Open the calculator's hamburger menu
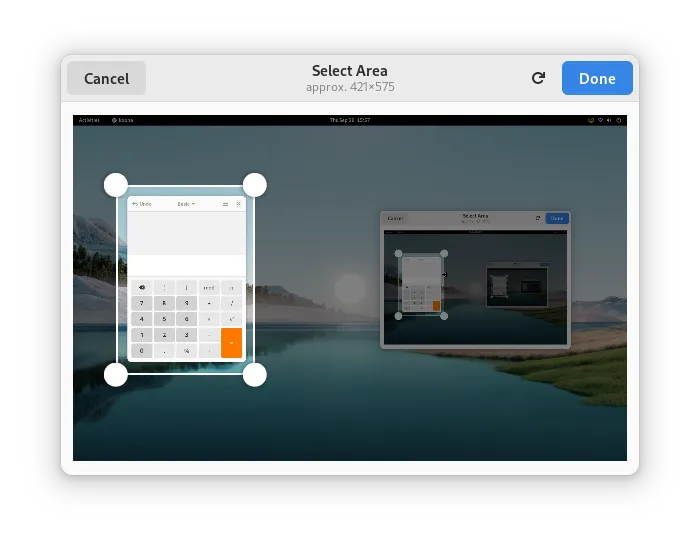This screenshot has width=700, height=542. tap(225, 204)
